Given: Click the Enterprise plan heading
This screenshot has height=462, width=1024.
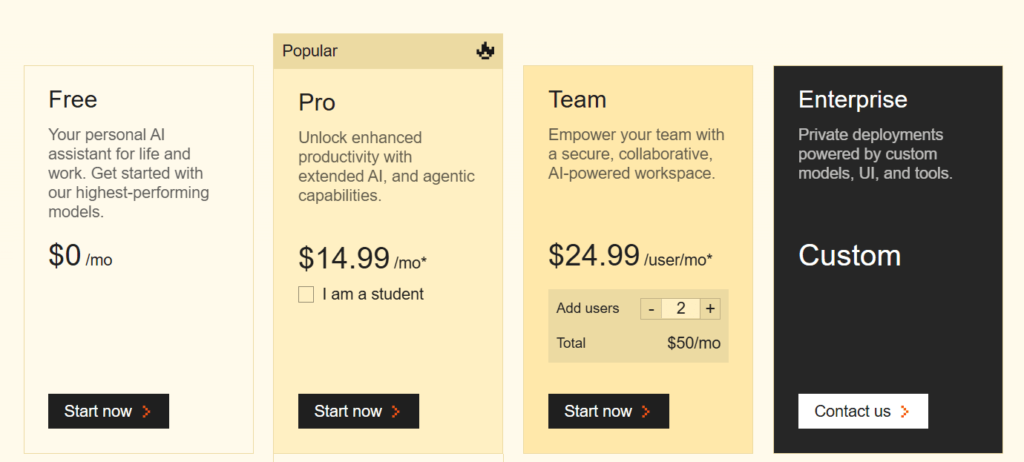Looking at the screenshot, I should (853, 99).
